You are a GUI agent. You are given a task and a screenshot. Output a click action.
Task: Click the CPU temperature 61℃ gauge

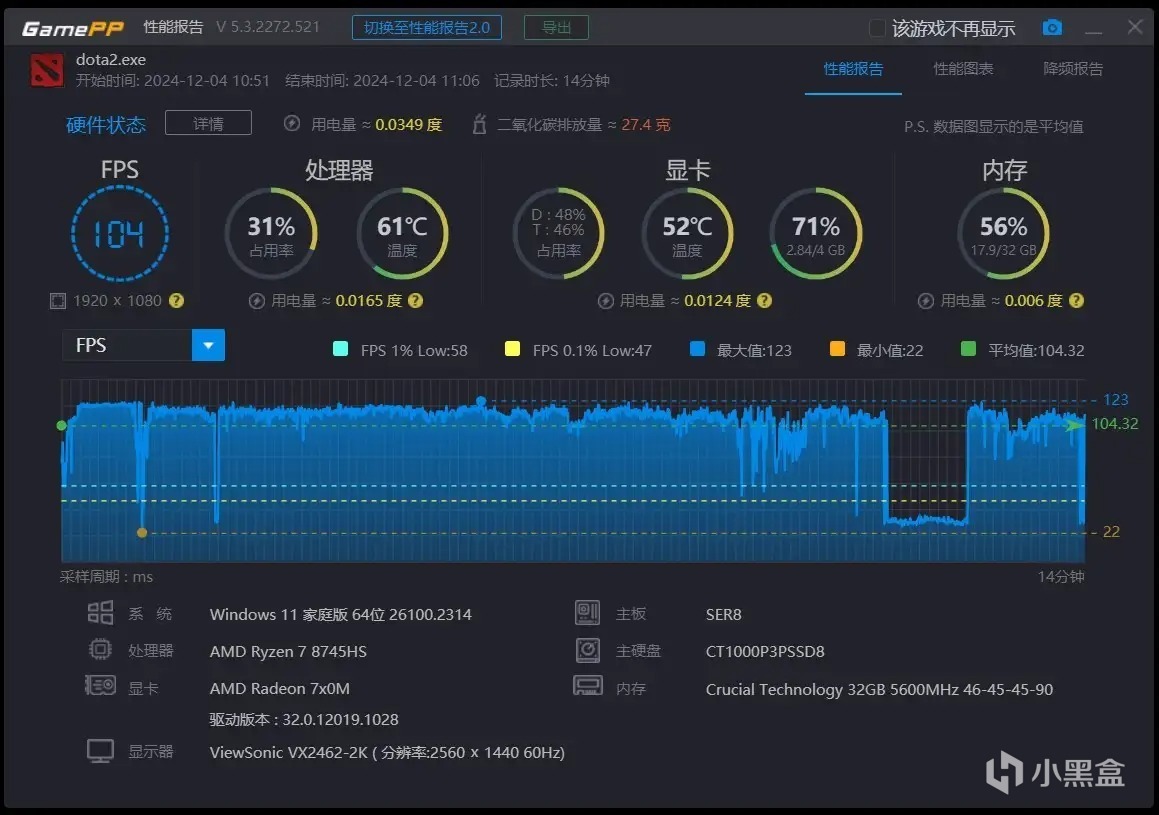[402, 233]
